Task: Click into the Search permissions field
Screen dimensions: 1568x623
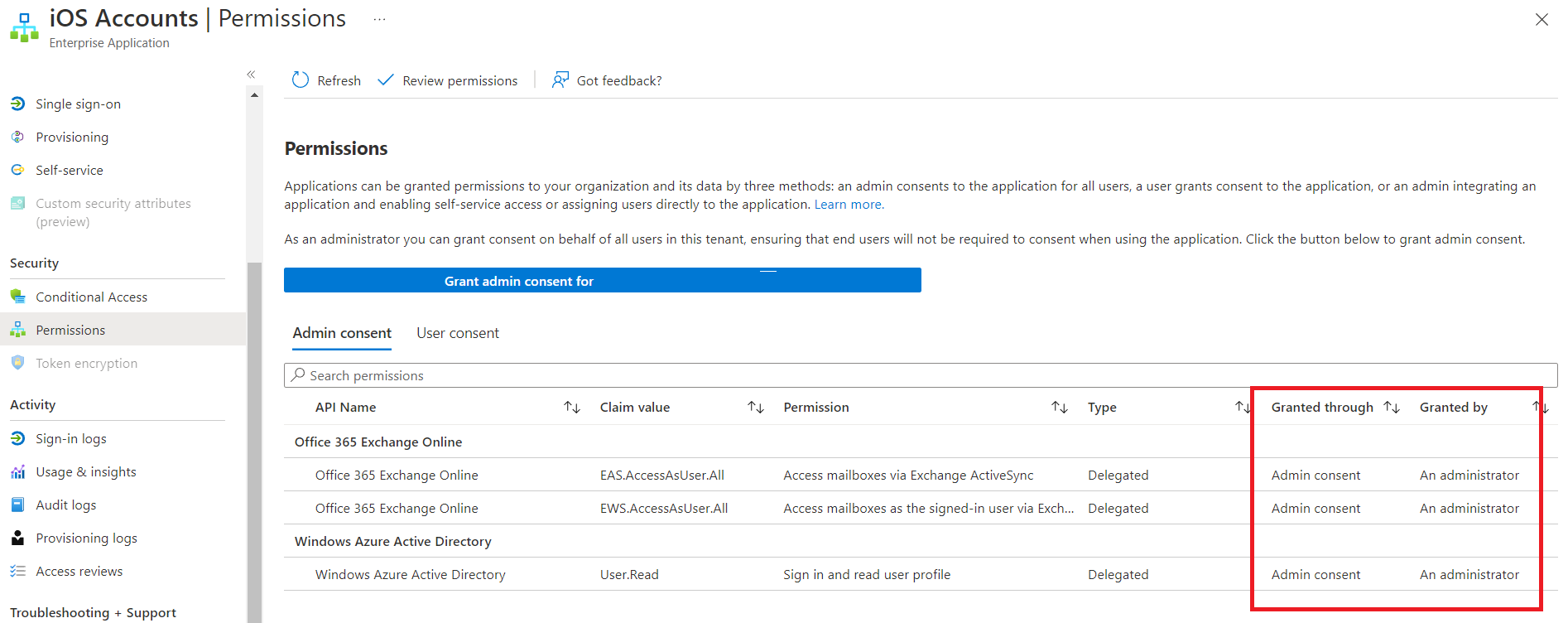Action: point(919,375)
